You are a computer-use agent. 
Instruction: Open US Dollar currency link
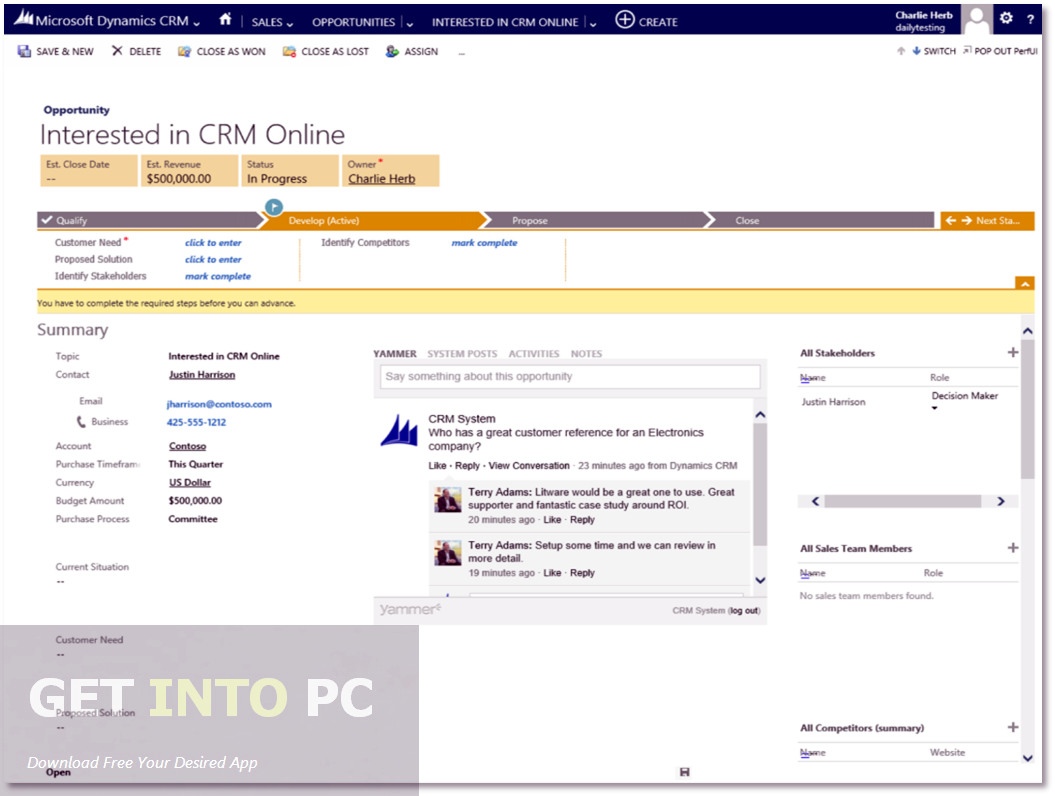190,482
